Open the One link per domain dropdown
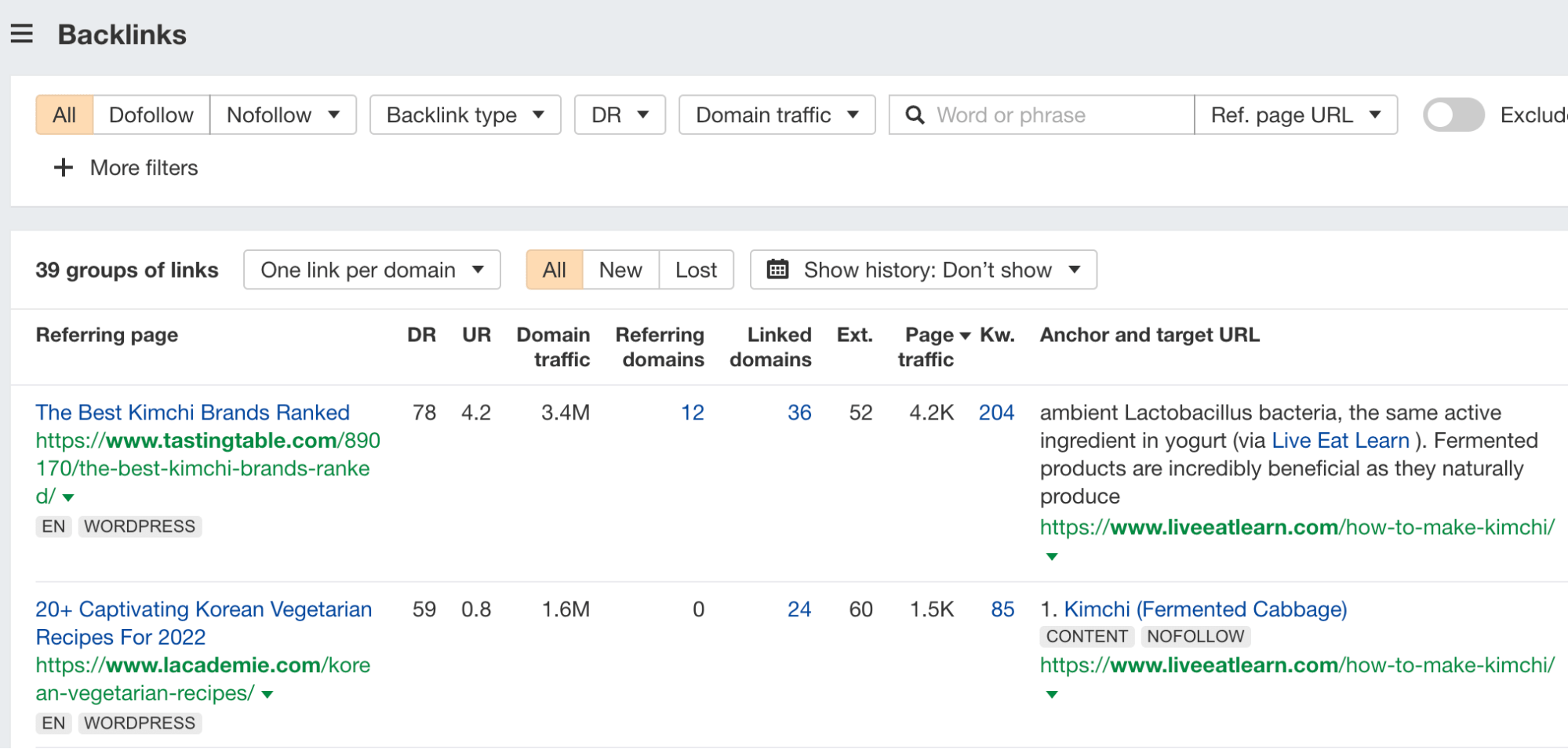This screenshot has width=1568, height=749. (371, 269)
